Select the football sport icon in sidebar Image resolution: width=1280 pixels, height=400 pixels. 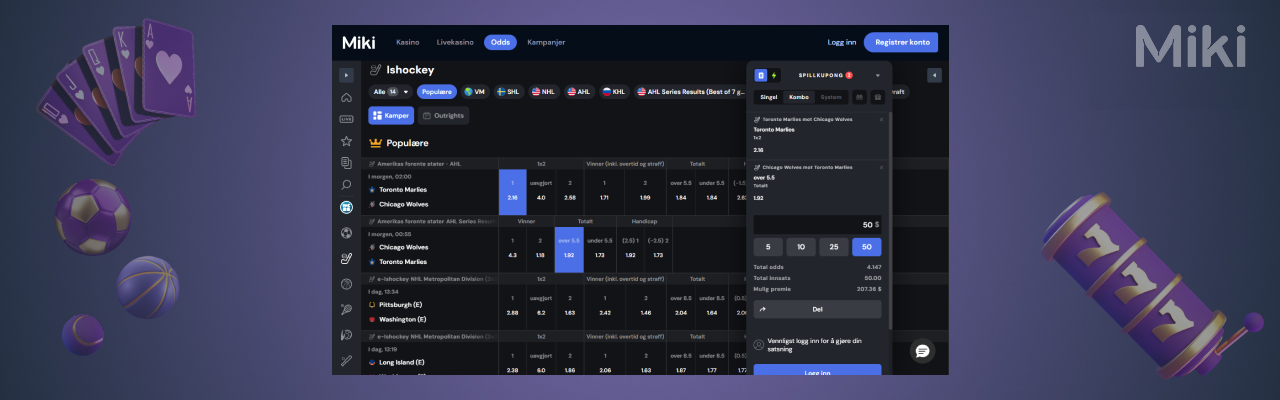(x=346, y=233)
